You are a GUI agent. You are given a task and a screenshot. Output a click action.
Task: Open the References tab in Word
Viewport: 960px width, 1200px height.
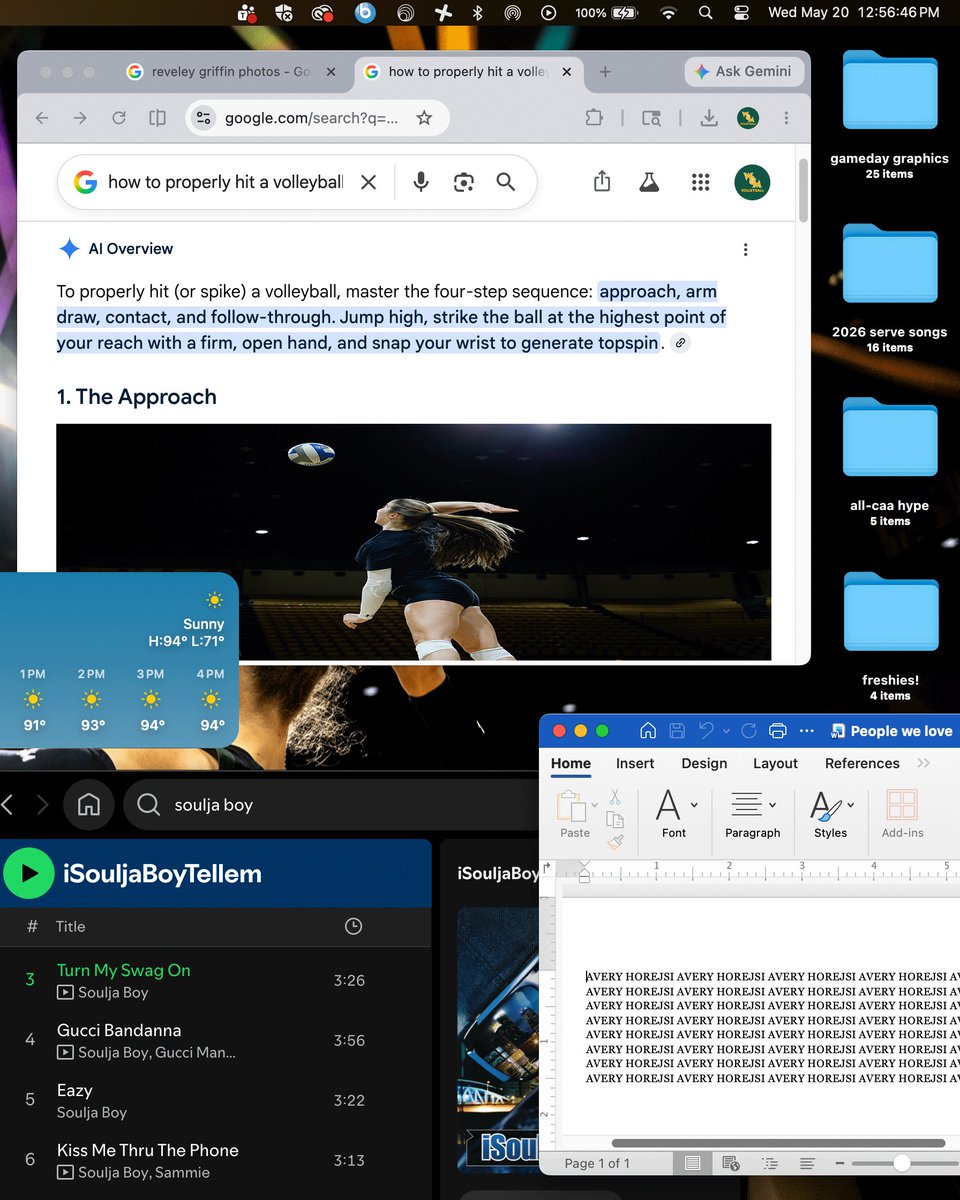(862, 763)
